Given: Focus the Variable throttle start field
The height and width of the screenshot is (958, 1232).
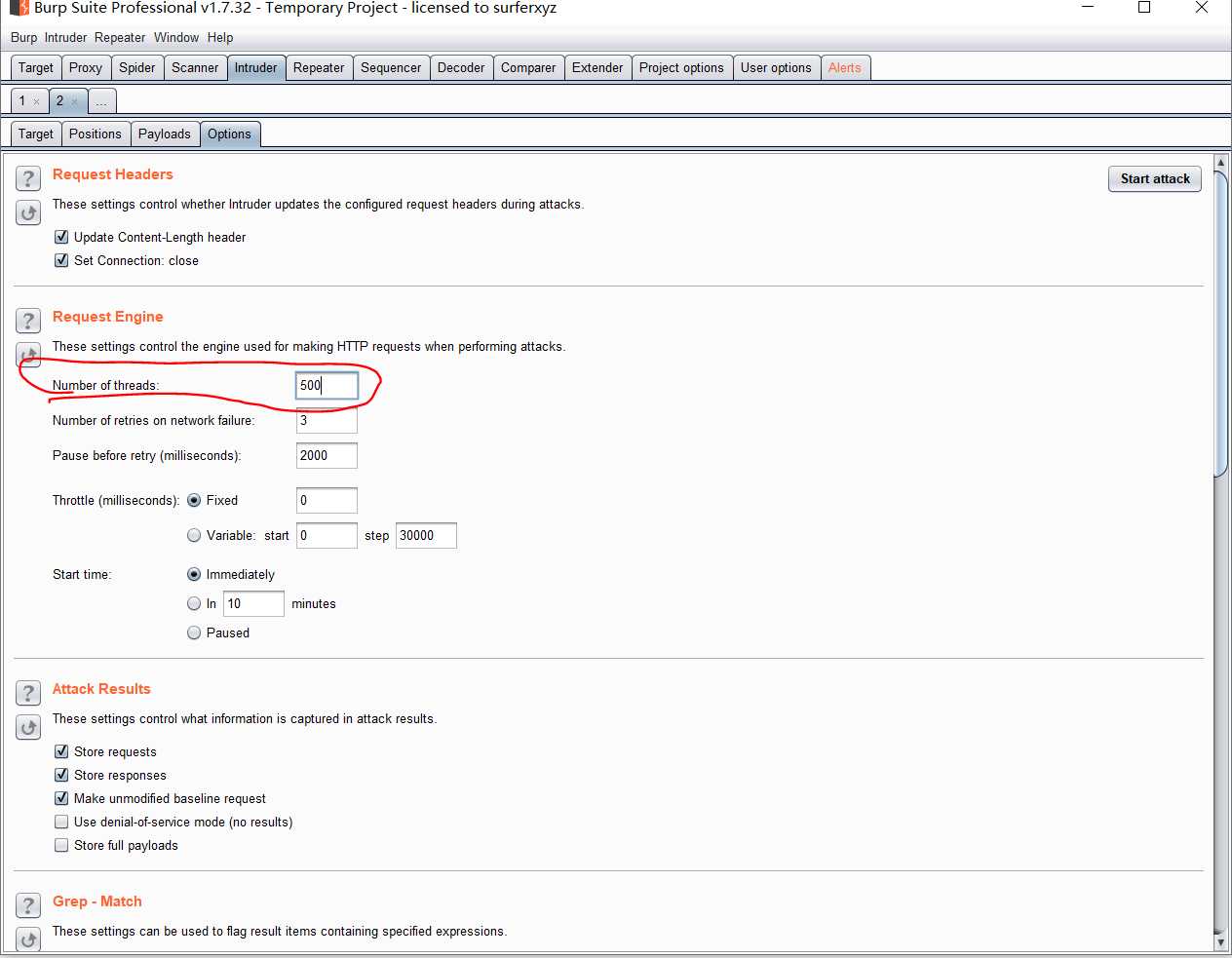Looking at the screenshot, I should click(327, 535).
